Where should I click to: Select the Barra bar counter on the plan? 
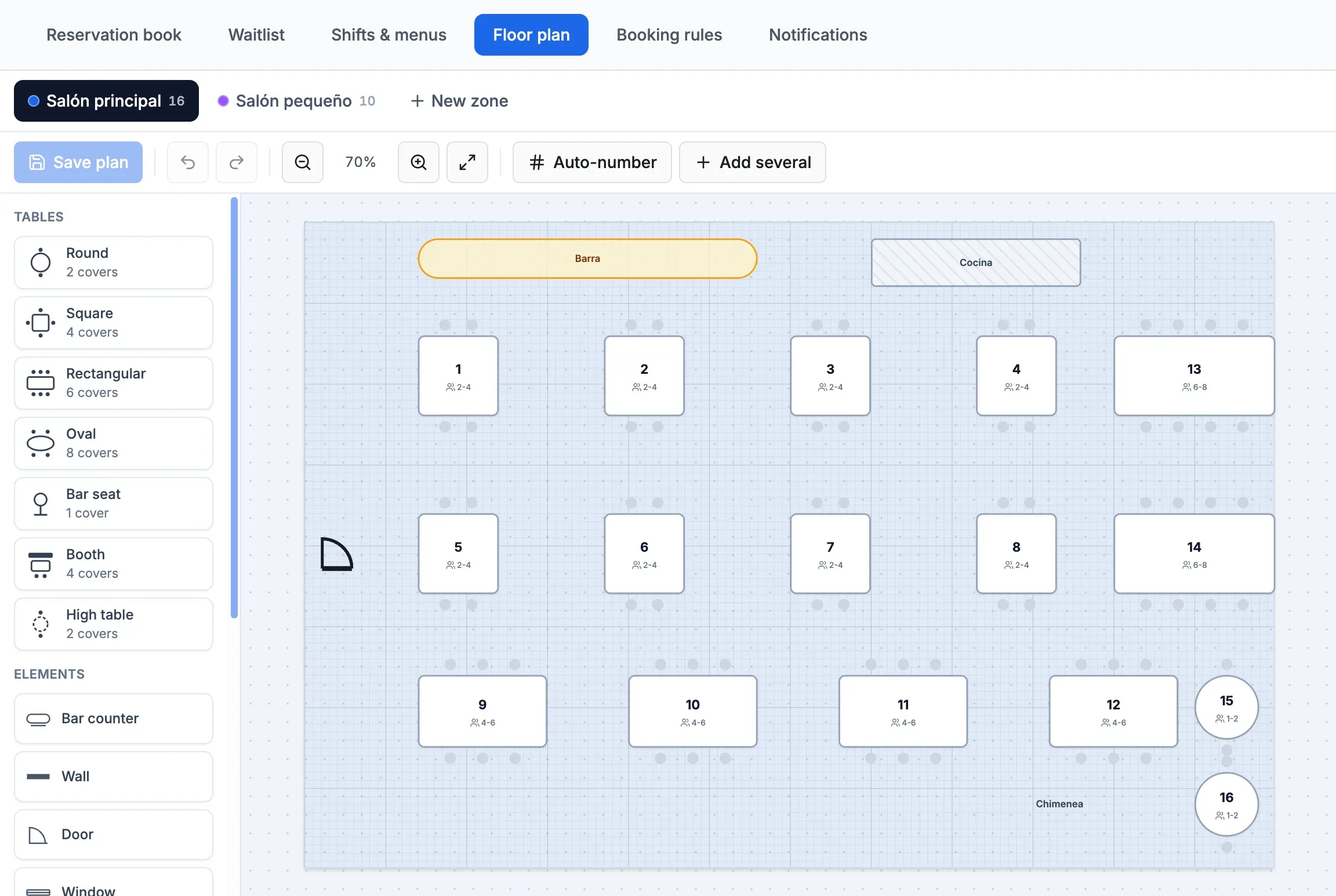coord(587,258)
